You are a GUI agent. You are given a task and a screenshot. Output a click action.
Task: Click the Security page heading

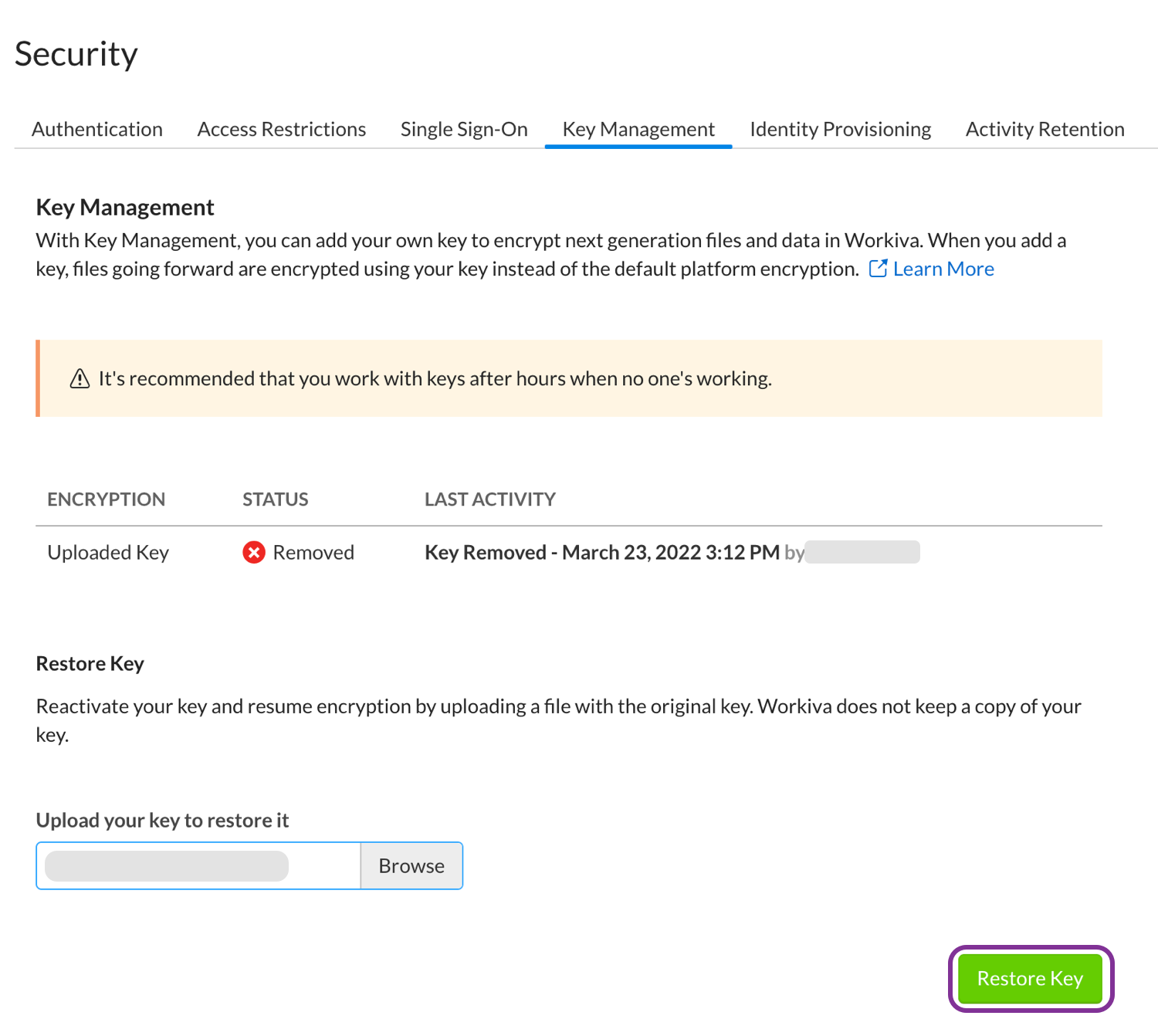click(76, 54)
